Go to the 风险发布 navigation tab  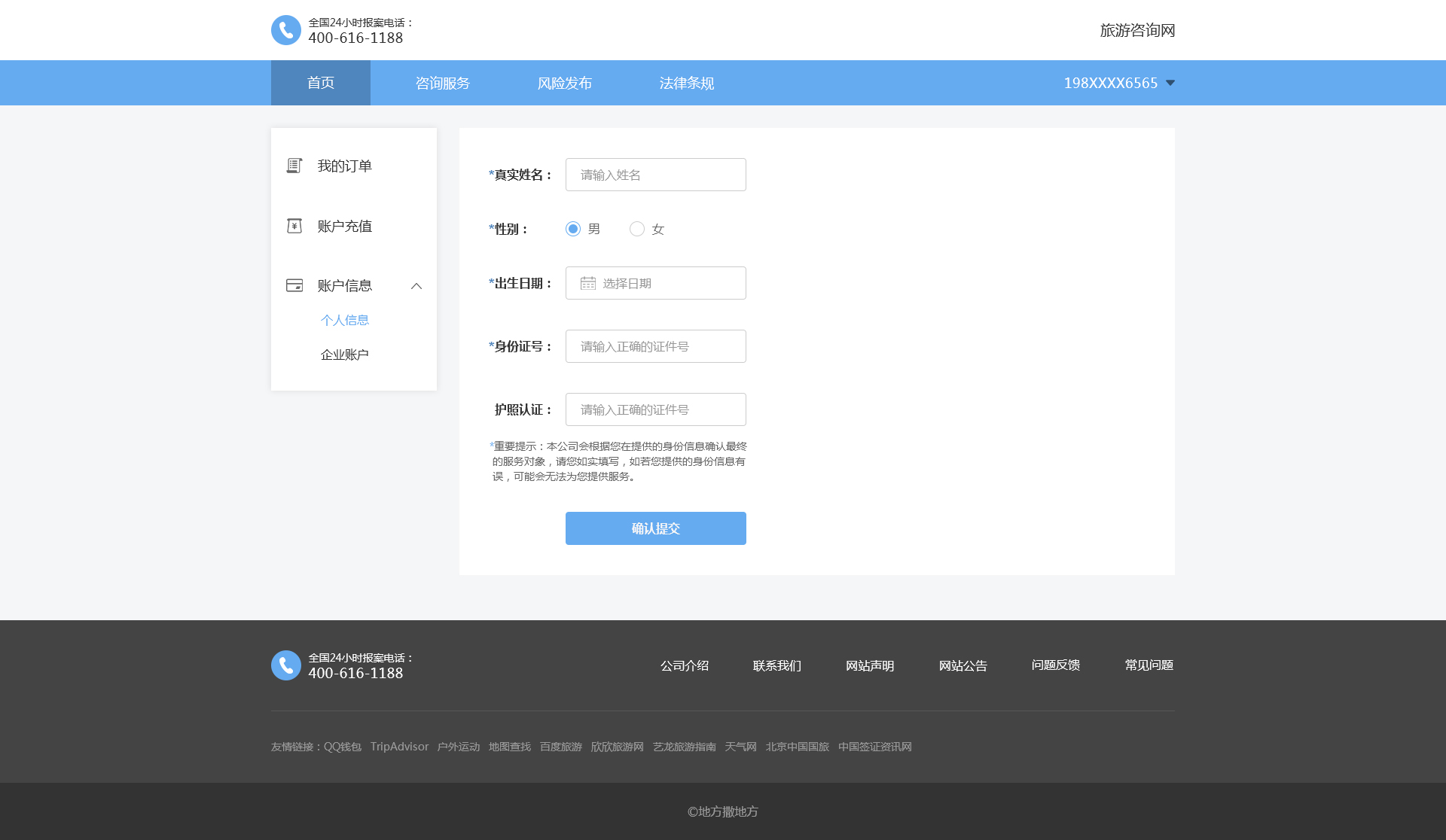[565, 83]
